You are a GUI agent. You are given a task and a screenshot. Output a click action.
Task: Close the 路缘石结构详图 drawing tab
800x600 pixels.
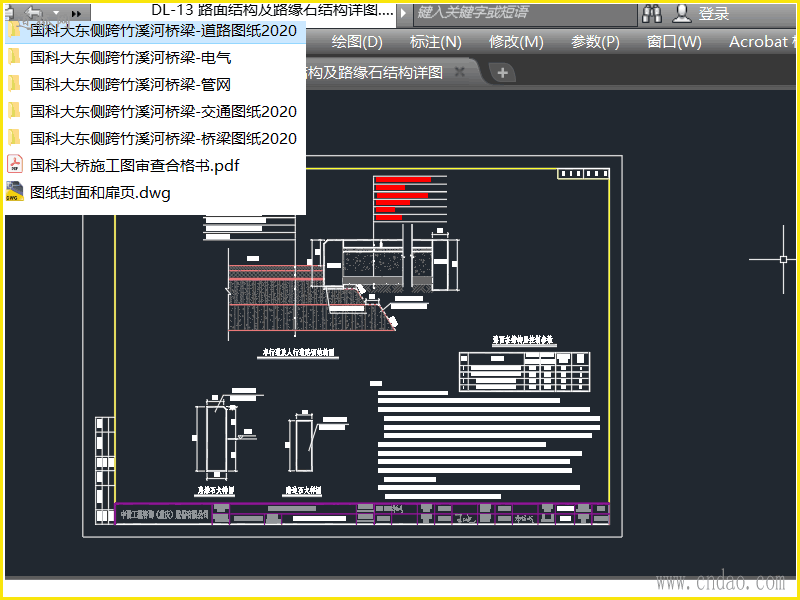[460, 72]
